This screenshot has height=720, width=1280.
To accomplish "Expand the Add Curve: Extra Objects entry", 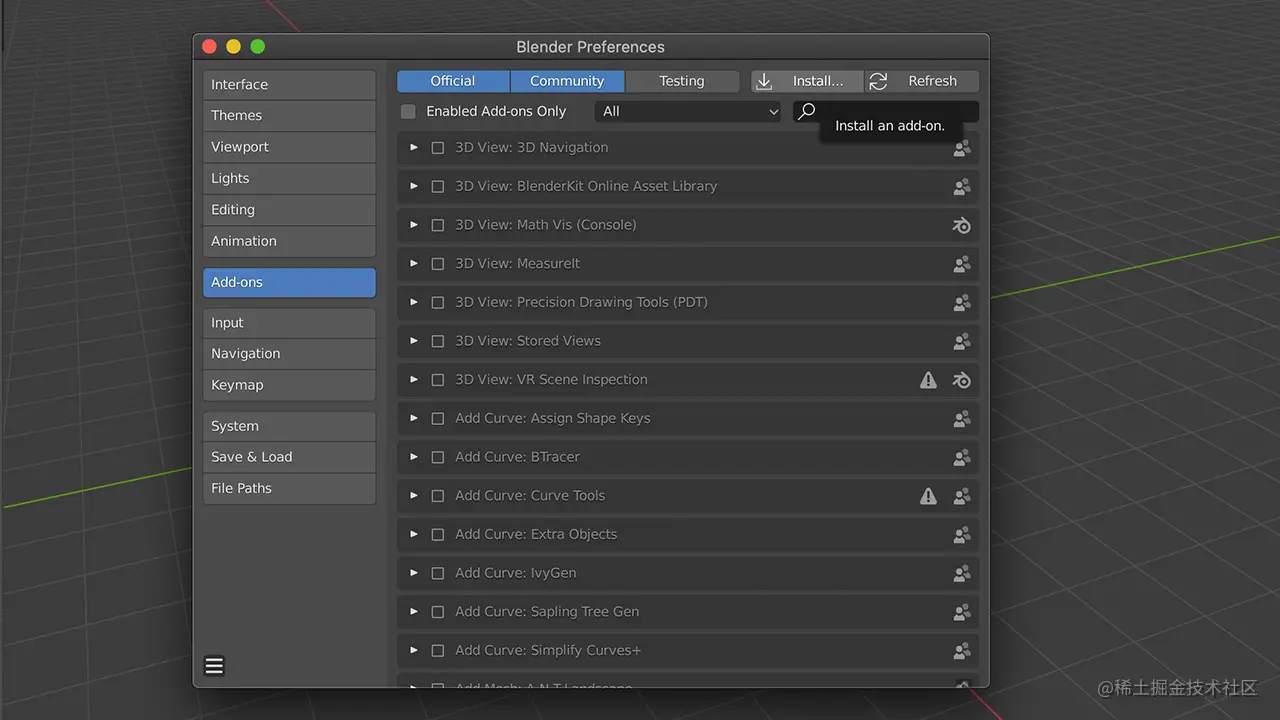I will pyautogui.click(x=414, y=535).
